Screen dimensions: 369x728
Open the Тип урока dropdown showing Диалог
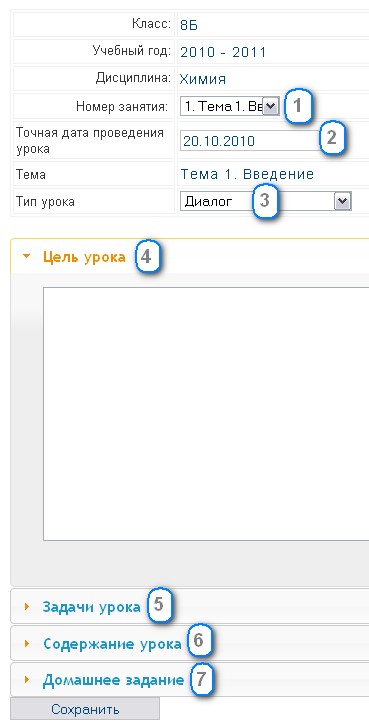(266, 202)
